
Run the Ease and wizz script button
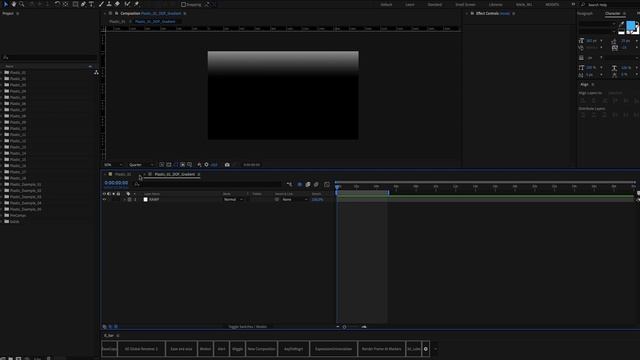coord(181,349)
